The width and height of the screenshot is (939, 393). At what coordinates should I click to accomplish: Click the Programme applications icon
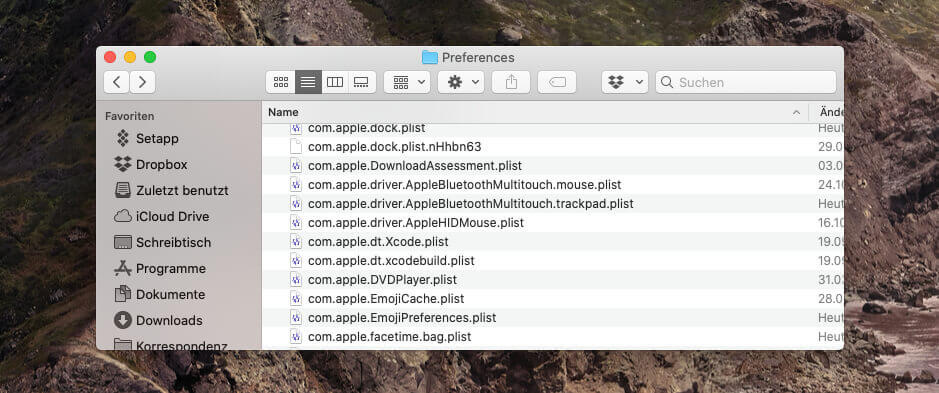click(x=123, y=268)
